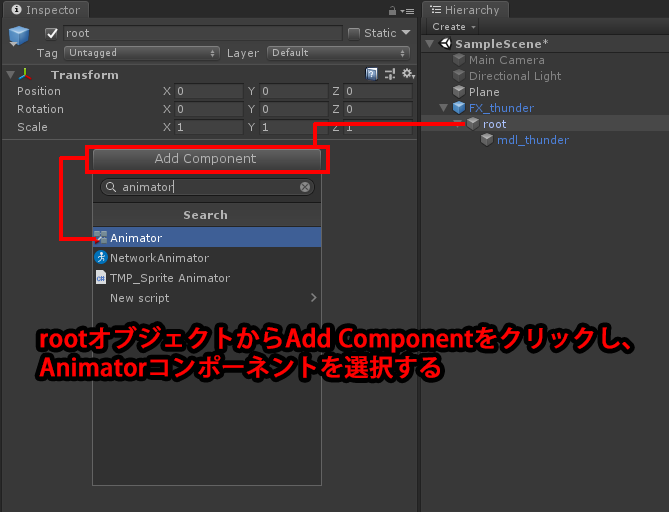669x512 pixels.
Task: Open the New script submenu
Action: pyautogui.click(x=207, y=298)
